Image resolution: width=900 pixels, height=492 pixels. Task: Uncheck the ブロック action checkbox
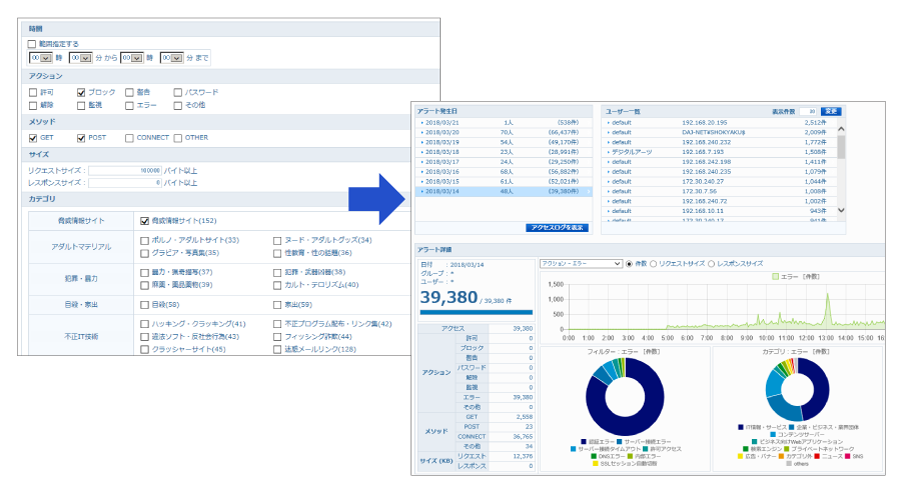coord(82,92)
